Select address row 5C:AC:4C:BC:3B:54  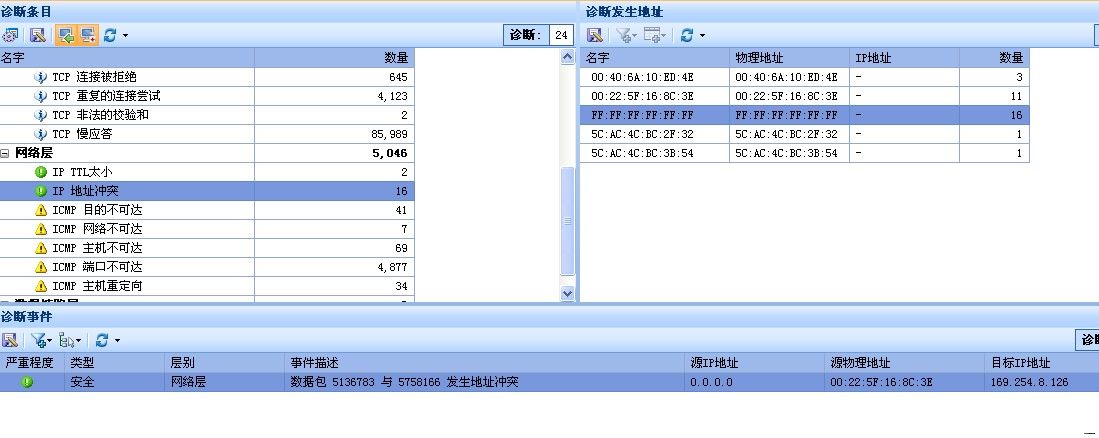(x=805, y=153)
